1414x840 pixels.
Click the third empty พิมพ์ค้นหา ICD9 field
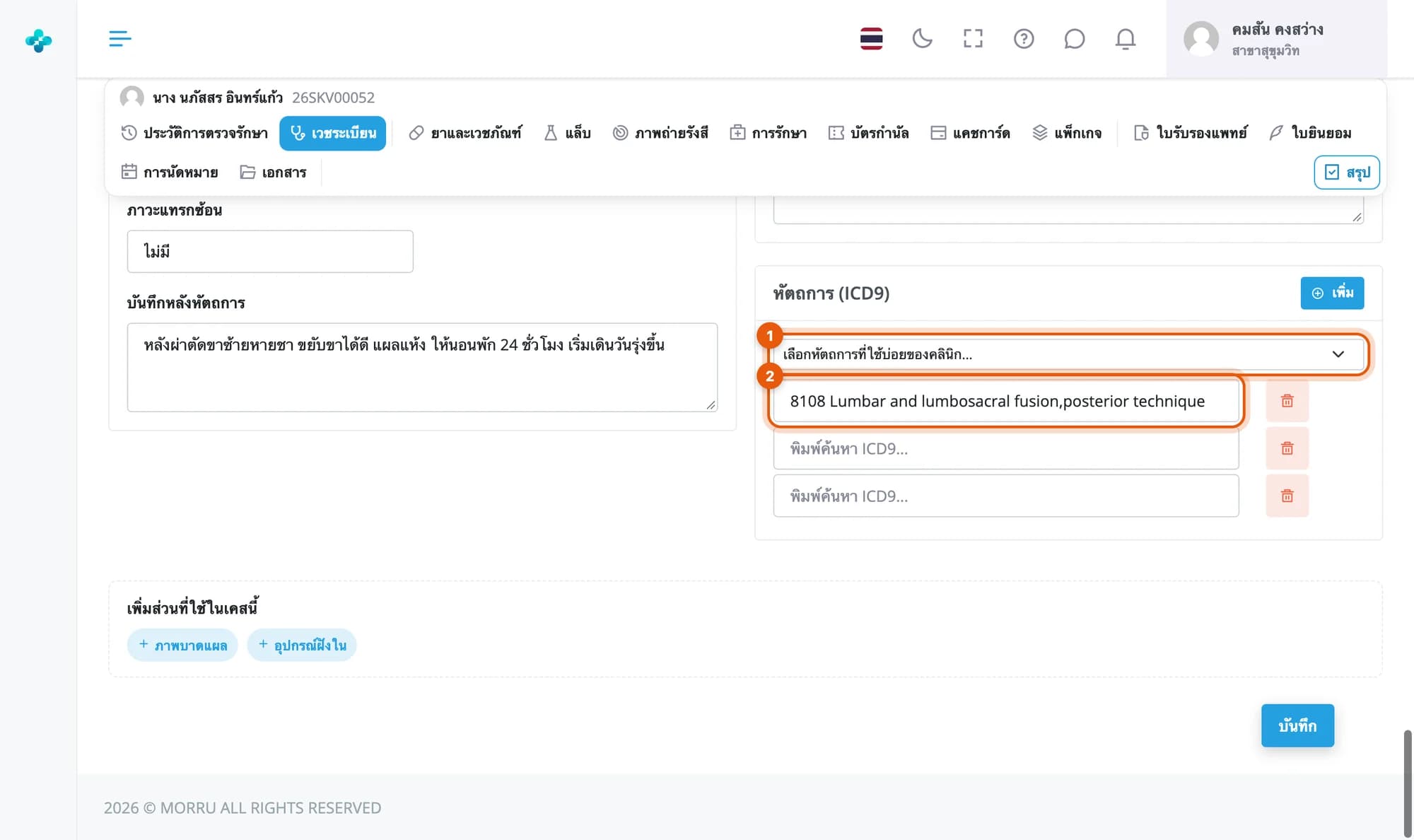pos(1005,496)
